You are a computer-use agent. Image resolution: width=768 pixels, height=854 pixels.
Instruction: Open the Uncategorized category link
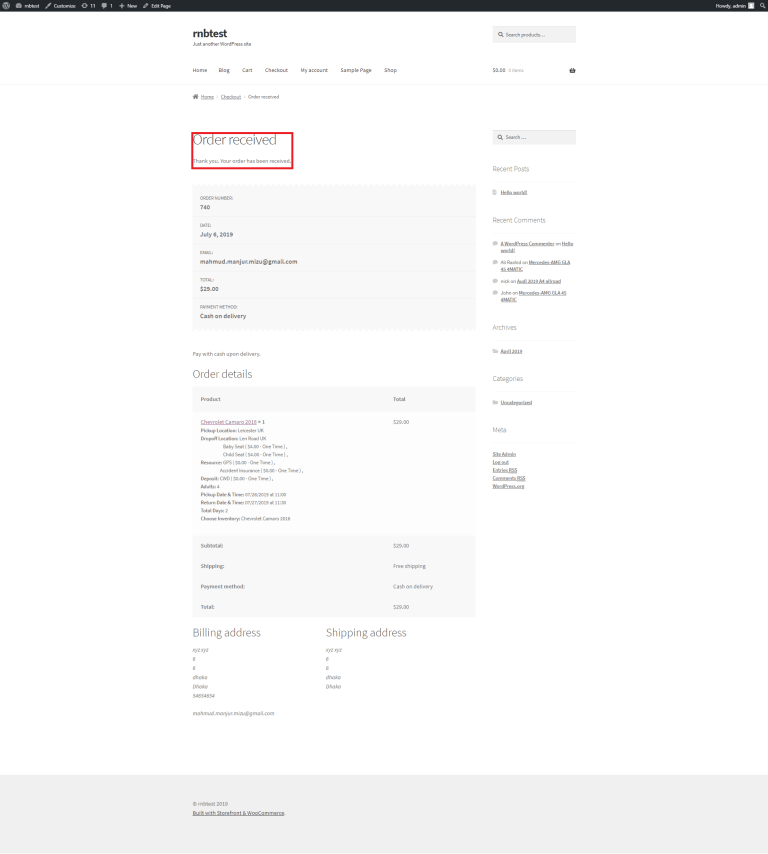point(516,402)
